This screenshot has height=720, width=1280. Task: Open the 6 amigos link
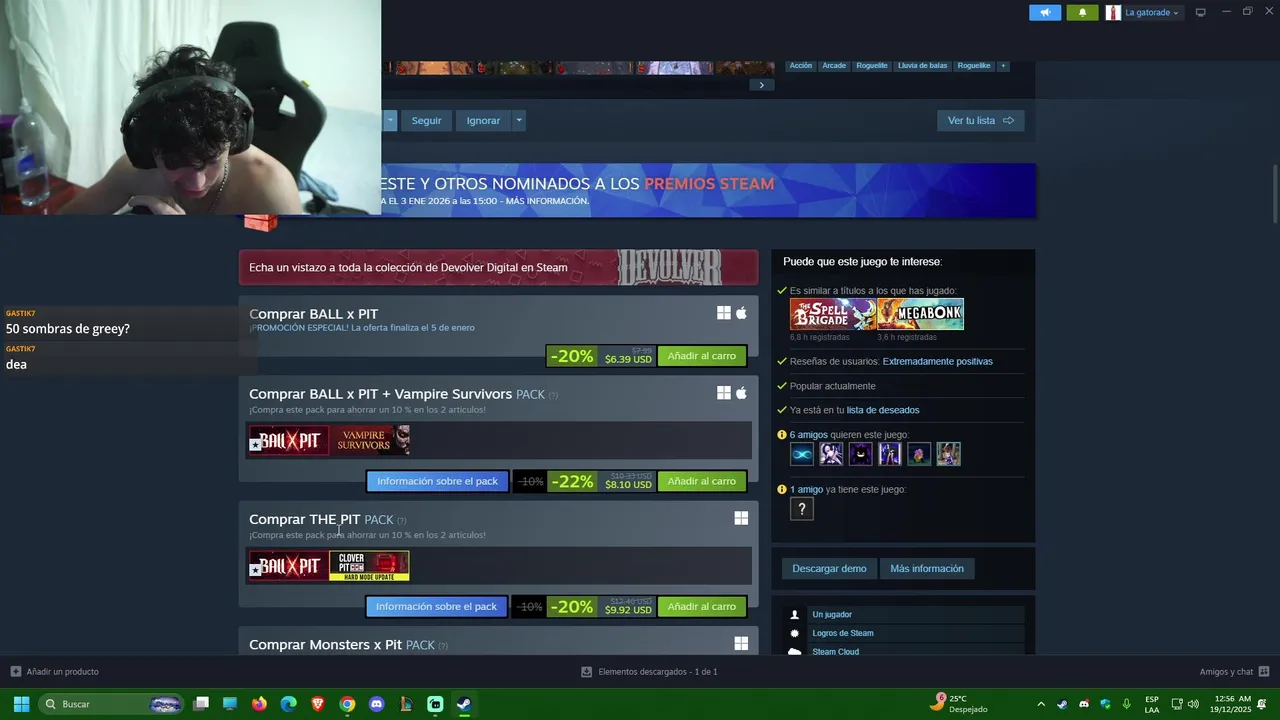click(809, 435)
